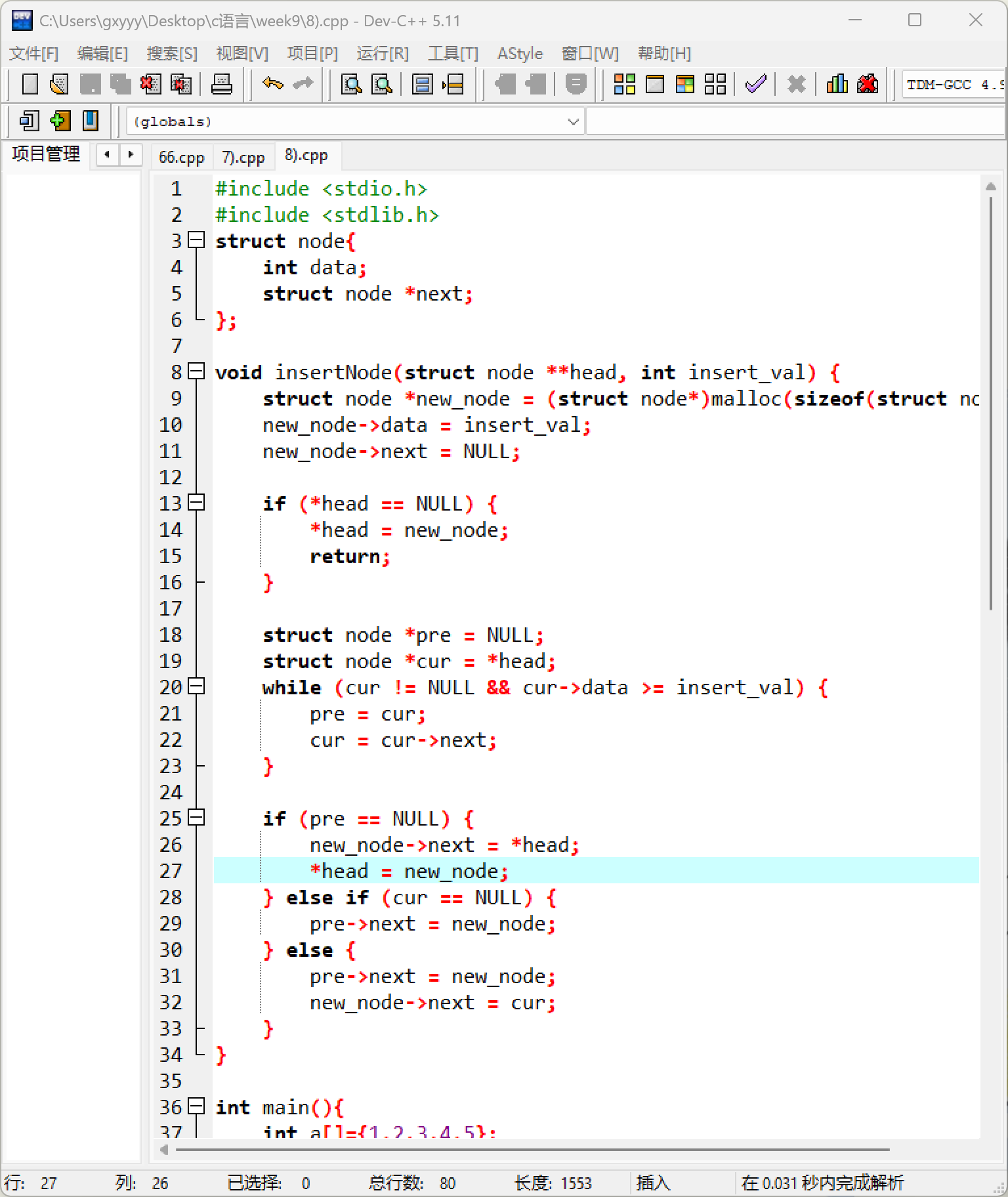Click the New file toolbar icon
The image size is (1008, 1197).
coord(30,84)
